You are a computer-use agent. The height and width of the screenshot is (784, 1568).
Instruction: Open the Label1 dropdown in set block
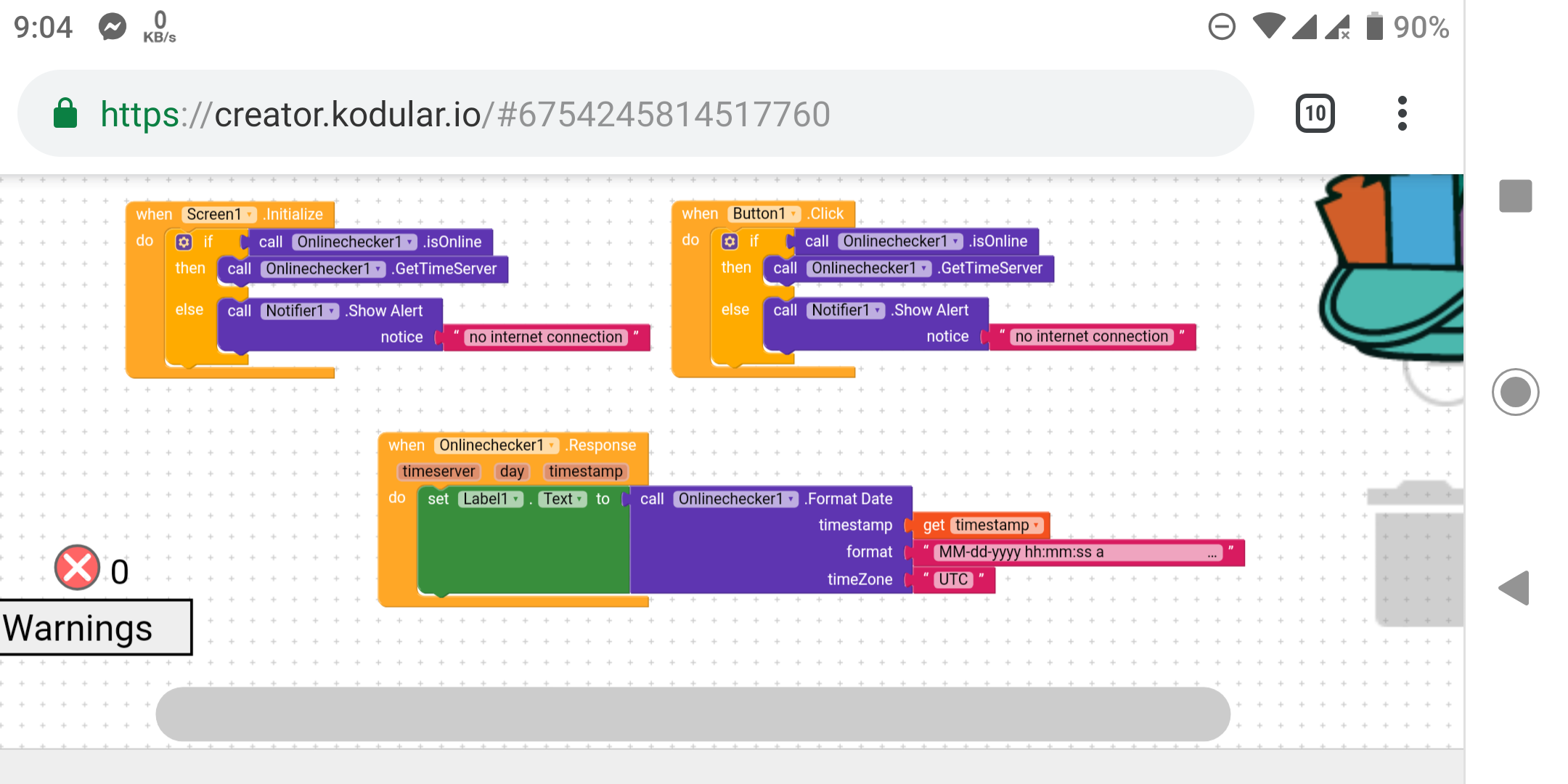coord(515,499)
